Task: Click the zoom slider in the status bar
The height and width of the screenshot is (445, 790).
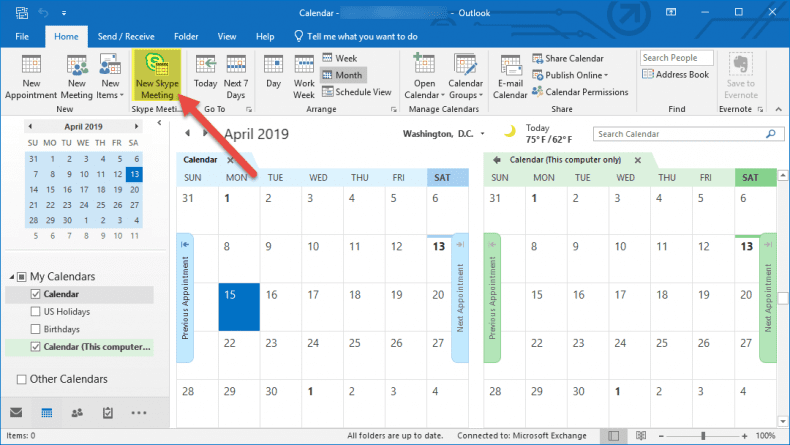Action: (701, 436)
